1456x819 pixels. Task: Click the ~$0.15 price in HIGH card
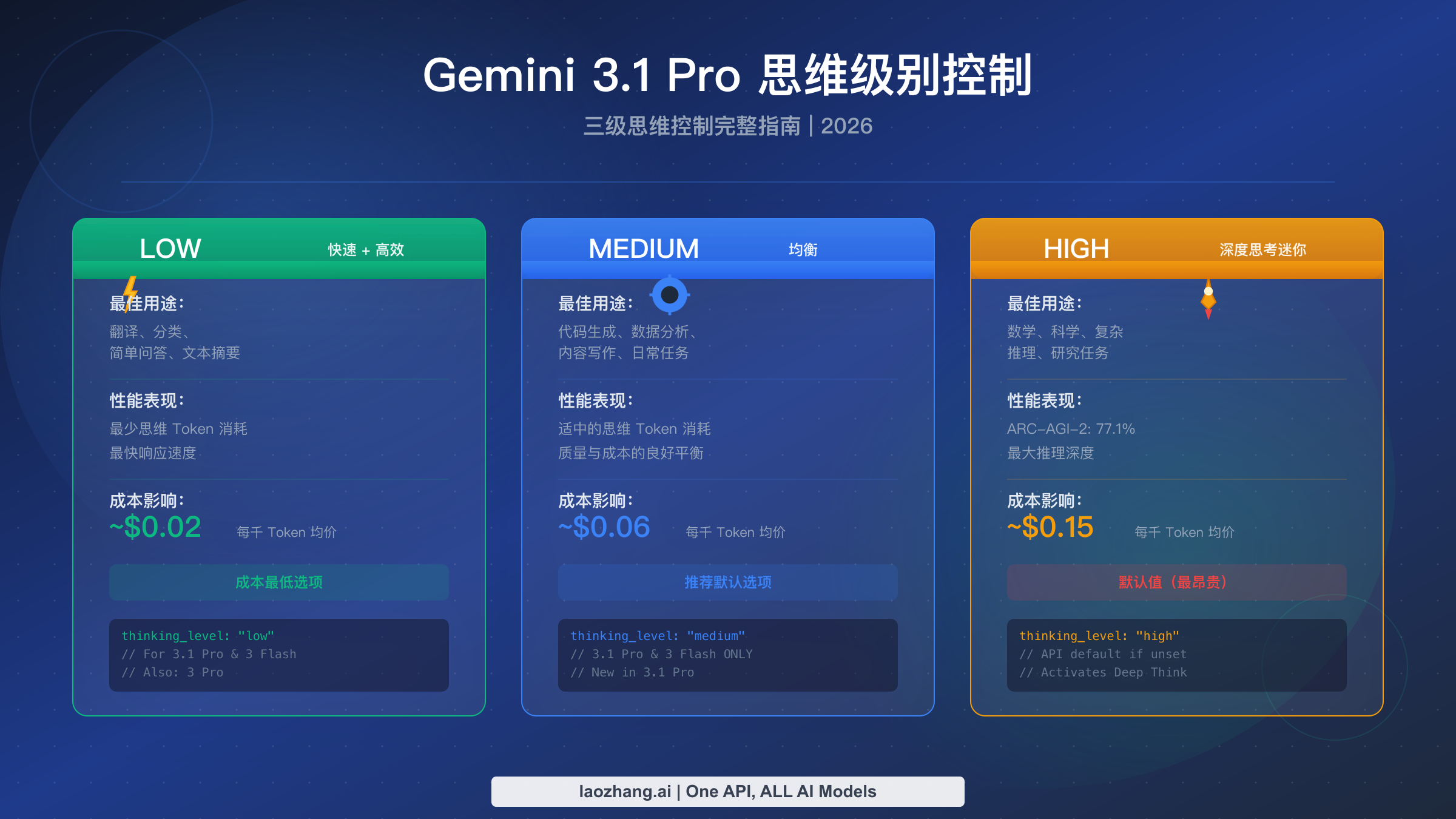pyautogui.click(x=1050, y=527)
